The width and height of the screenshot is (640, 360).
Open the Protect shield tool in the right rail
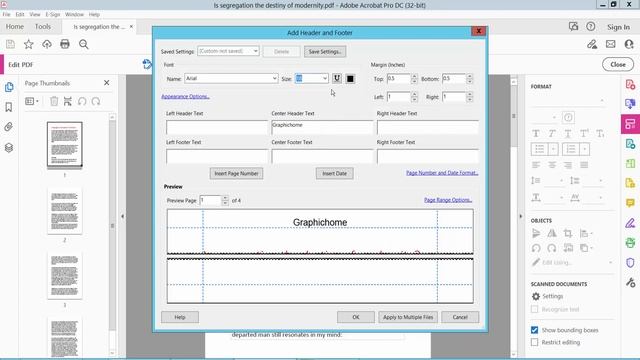pos(630,262)
